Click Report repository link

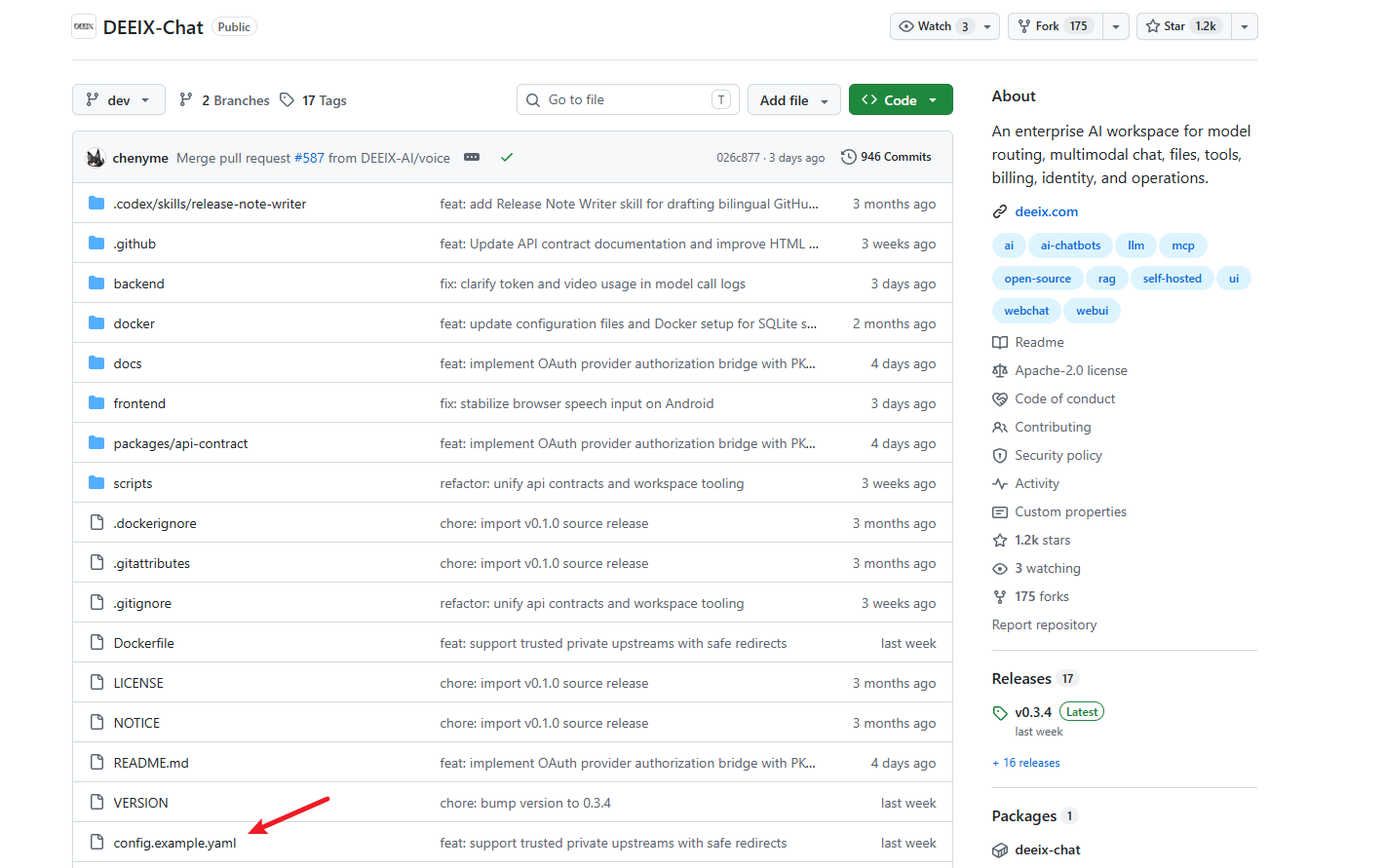[x=1044, y=624]
